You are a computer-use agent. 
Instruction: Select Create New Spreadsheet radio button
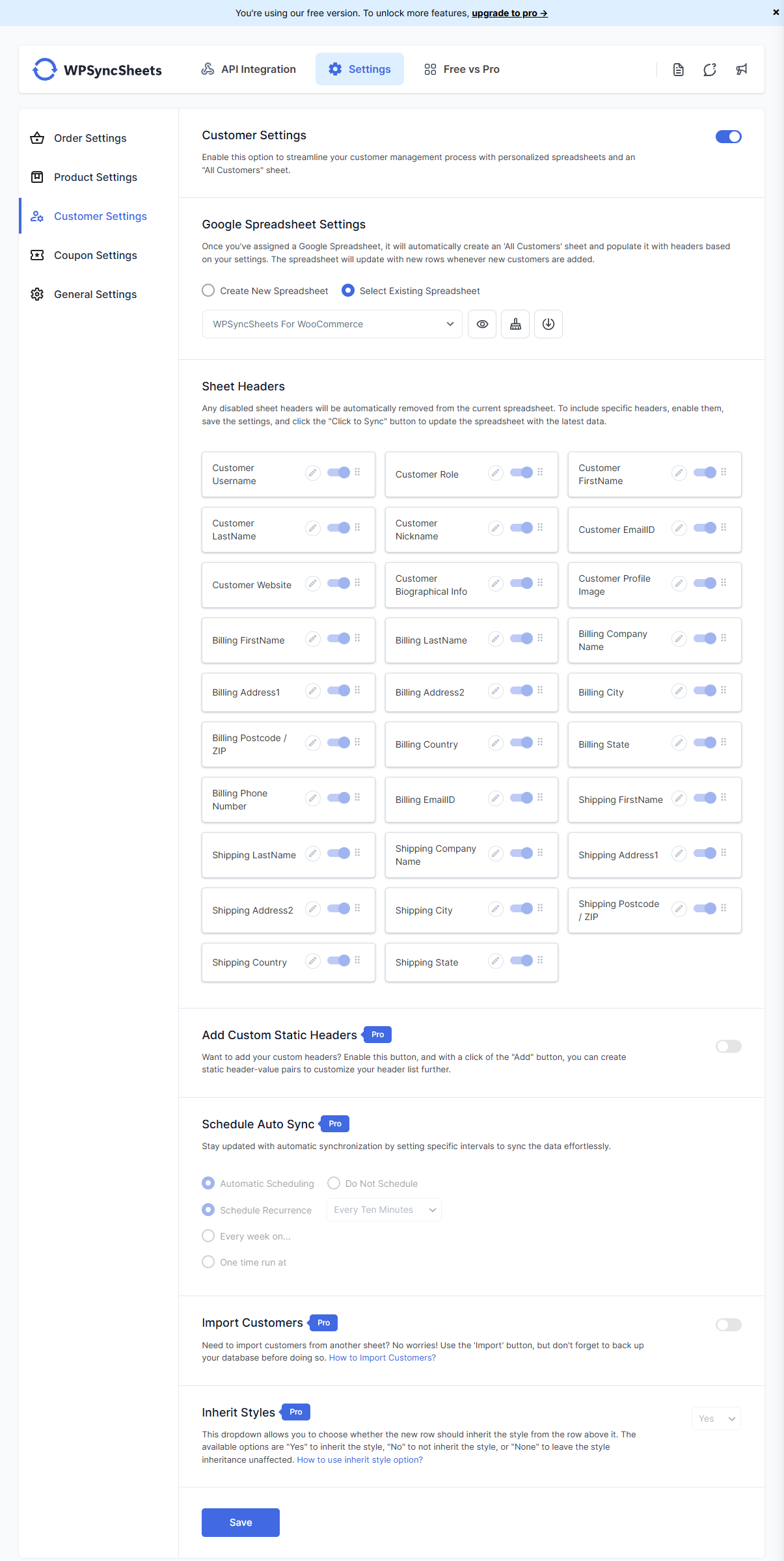point(208,290)
